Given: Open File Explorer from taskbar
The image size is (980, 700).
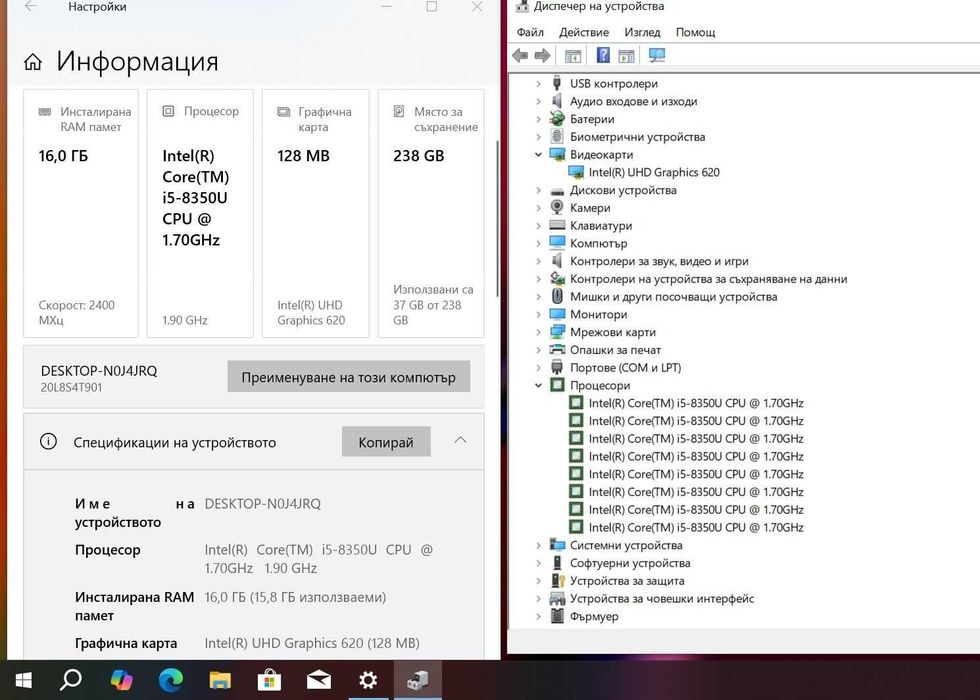Looking at the screenshot, I should [219, 680].
